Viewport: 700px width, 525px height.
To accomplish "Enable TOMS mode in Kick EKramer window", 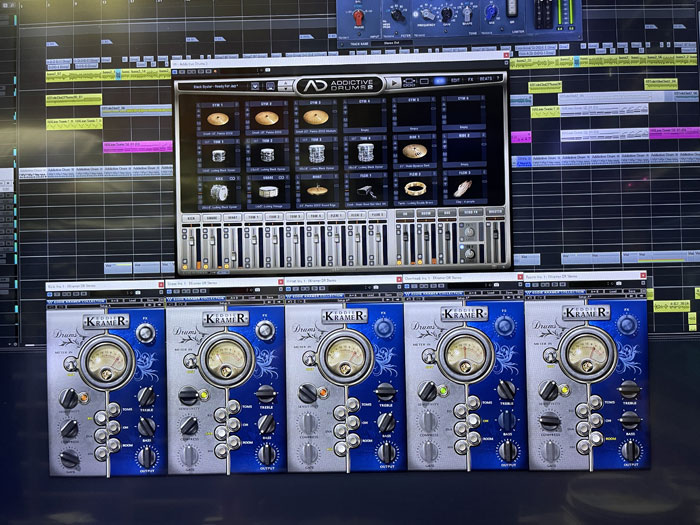I will (x=114, y=409).
